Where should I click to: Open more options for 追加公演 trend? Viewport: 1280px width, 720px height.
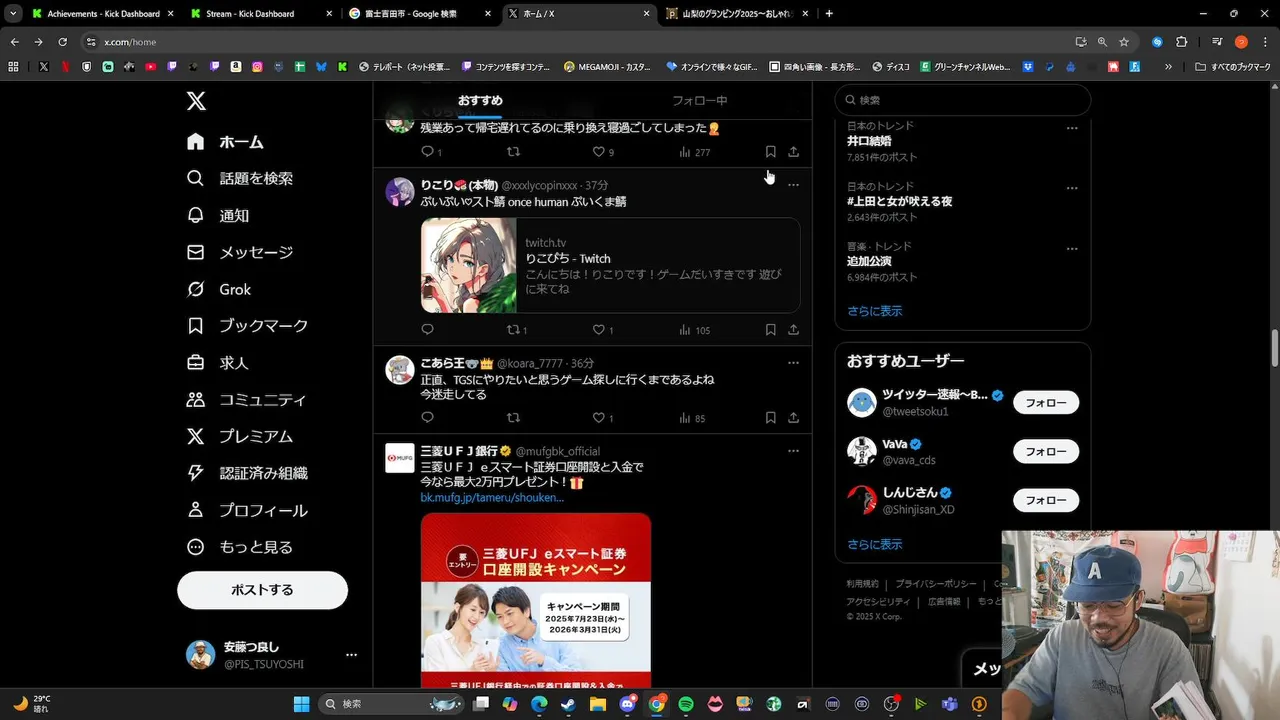click(1072, 248)
